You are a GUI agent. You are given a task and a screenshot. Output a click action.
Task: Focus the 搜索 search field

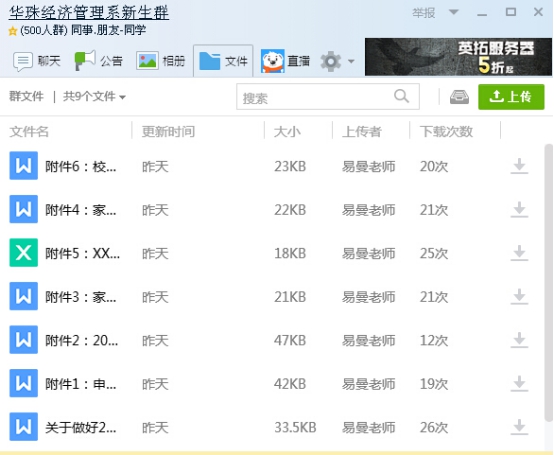tap(328, 97)
